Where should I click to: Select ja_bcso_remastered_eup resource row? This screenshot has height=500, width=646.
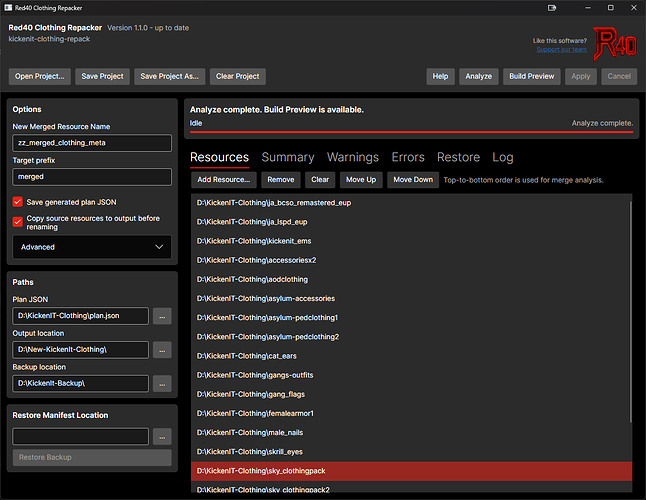click(x=411, y=203)
